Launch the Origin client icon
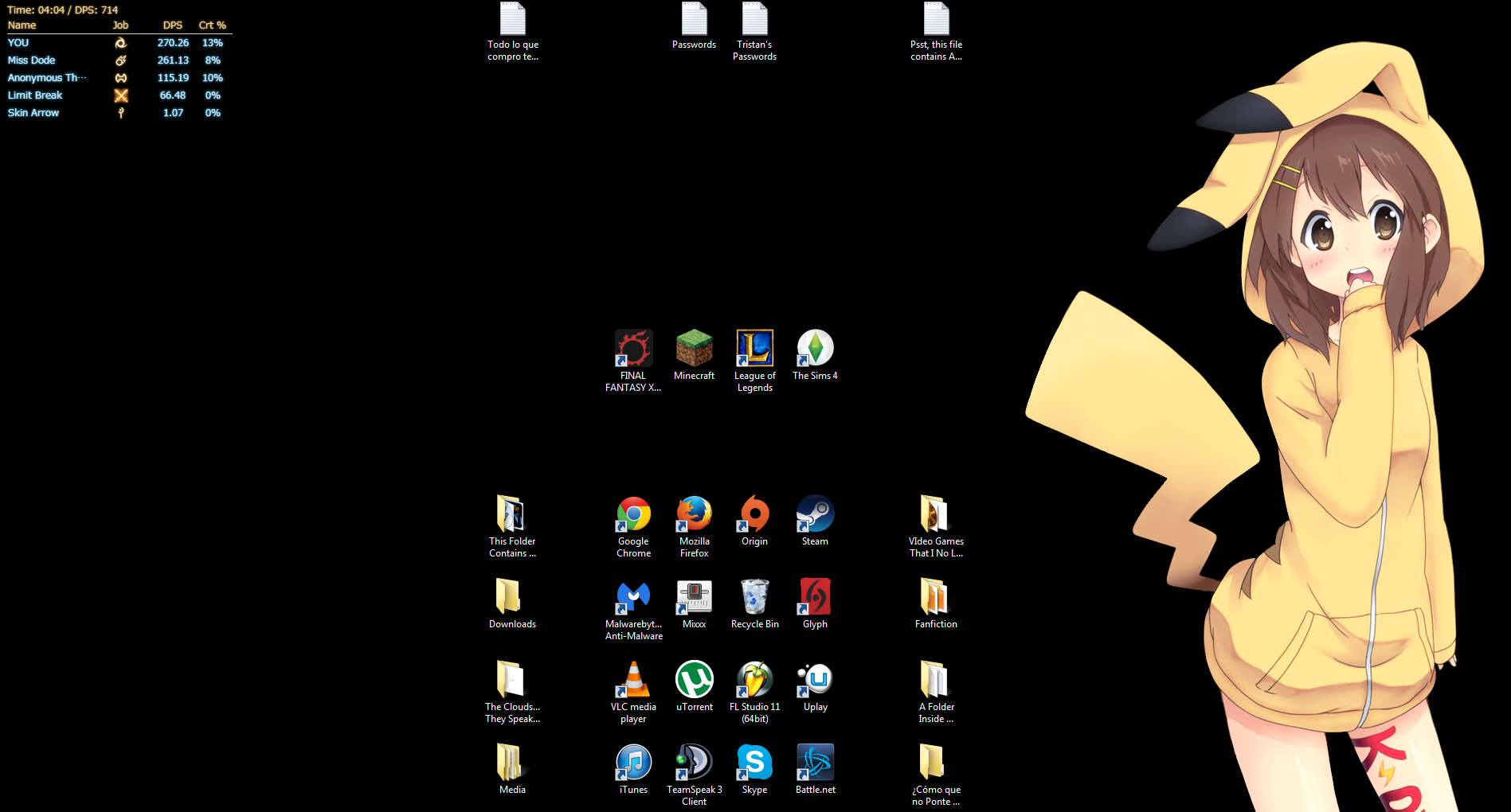The width and height of the screenshot is (1511, 812). click(754, 521)
